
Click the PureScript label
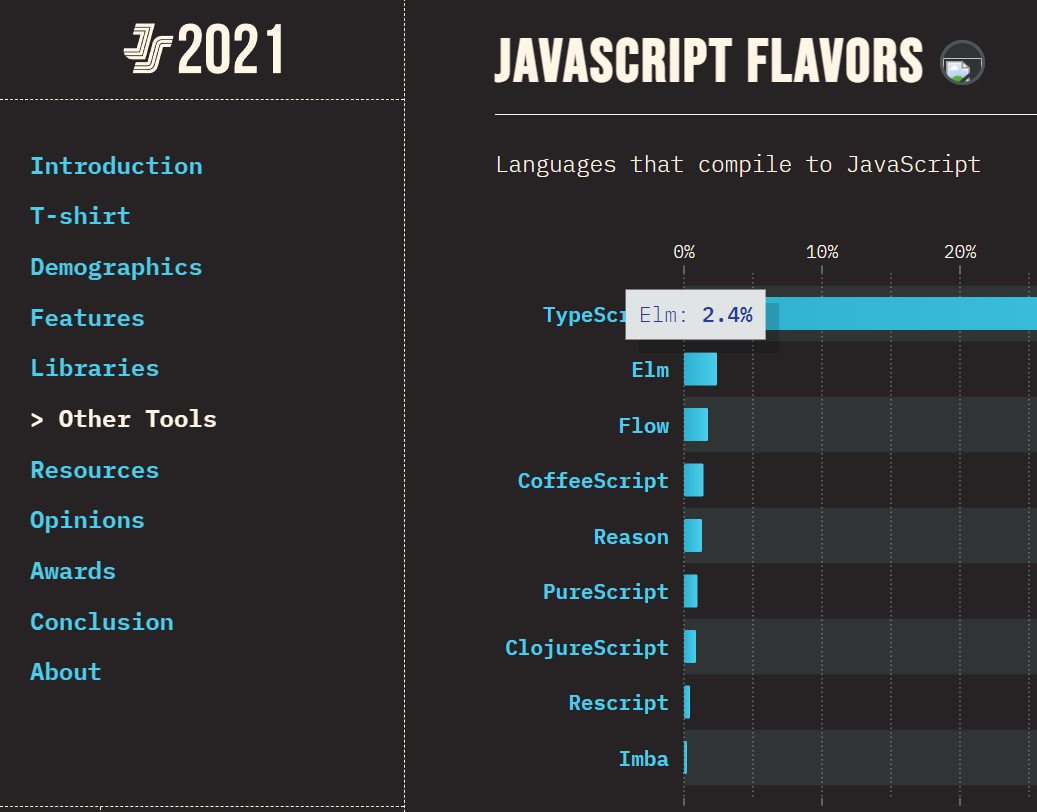click(606, 592)
